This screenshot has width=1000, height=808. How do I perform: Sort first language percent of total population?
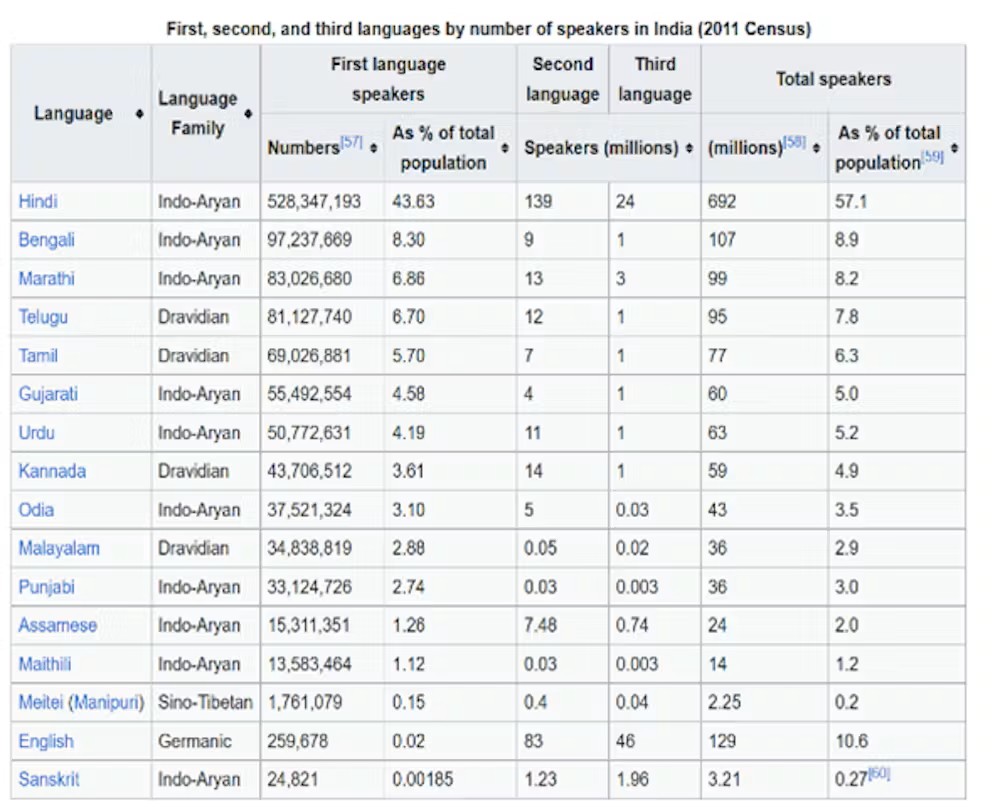click(x=504, y=148)
